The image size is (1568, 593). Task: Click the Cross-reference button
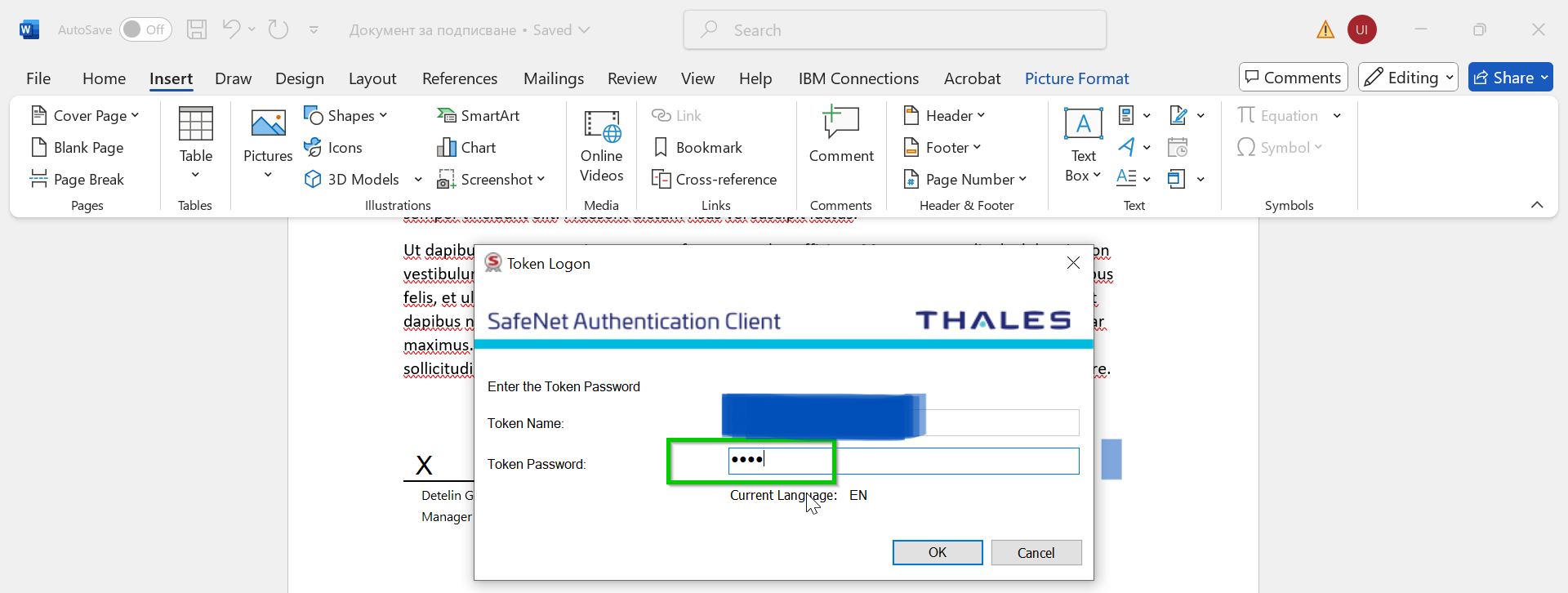[715, 180]
